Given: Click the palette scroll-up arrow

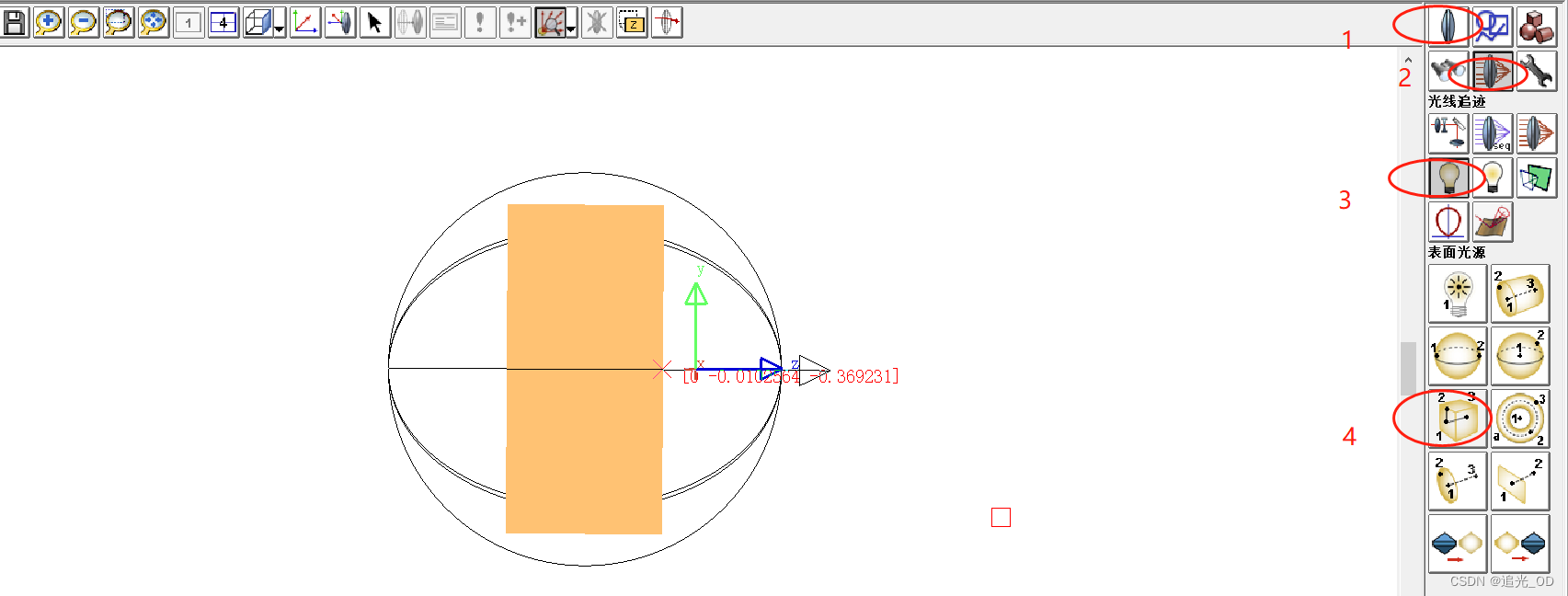Looking at the screenshot, I should point(1408,60).
